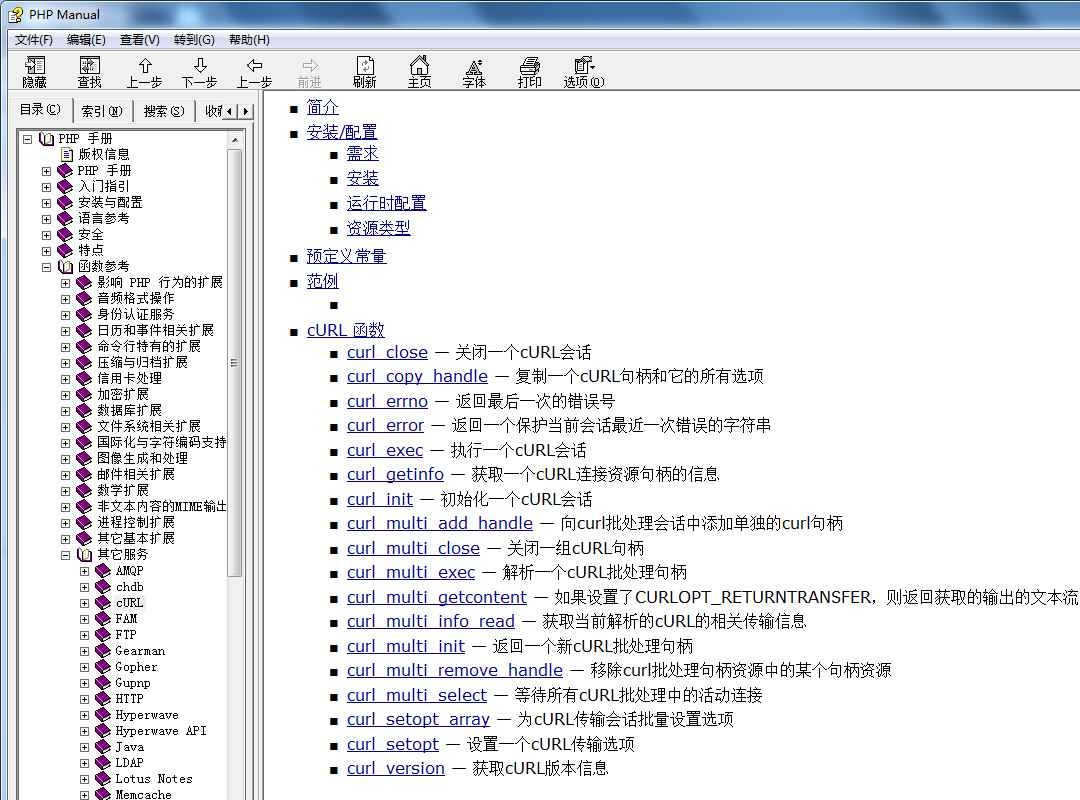Refresh the page with 刷新 icon
1080x800 pixels.
(365, 72)
